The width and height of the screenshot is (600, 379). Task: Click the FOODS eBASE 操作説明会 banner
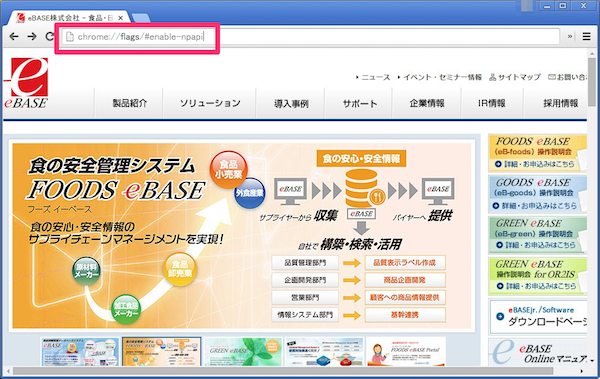pos(538,152)
